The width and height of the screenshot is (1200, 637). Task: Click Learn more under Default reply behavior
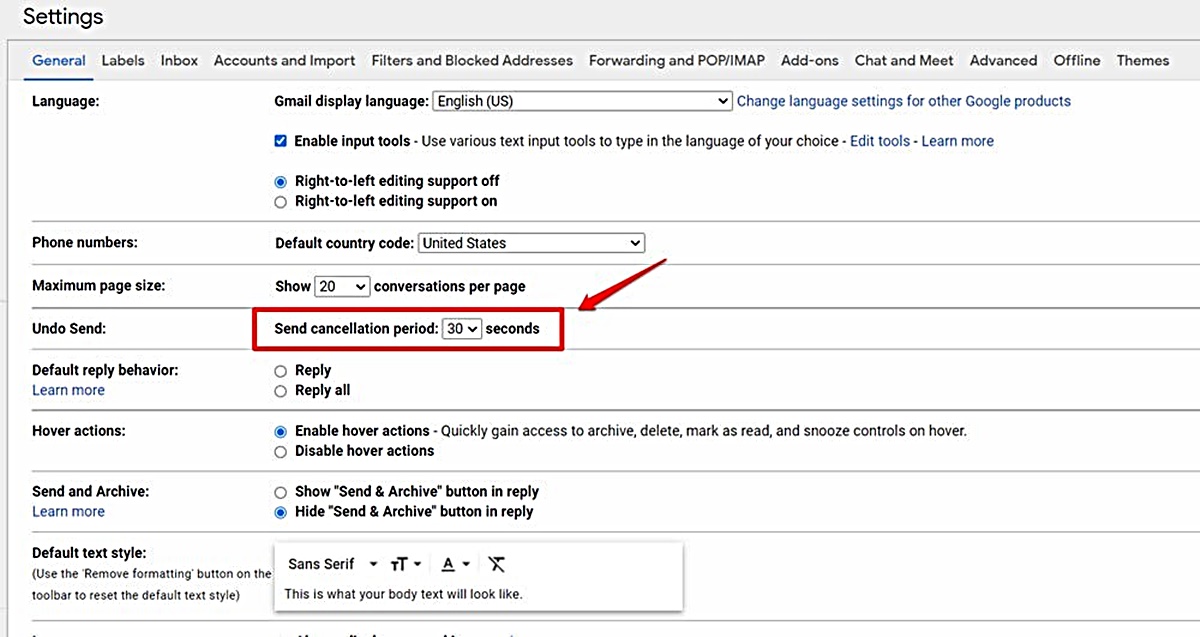(x=68, y=390)
